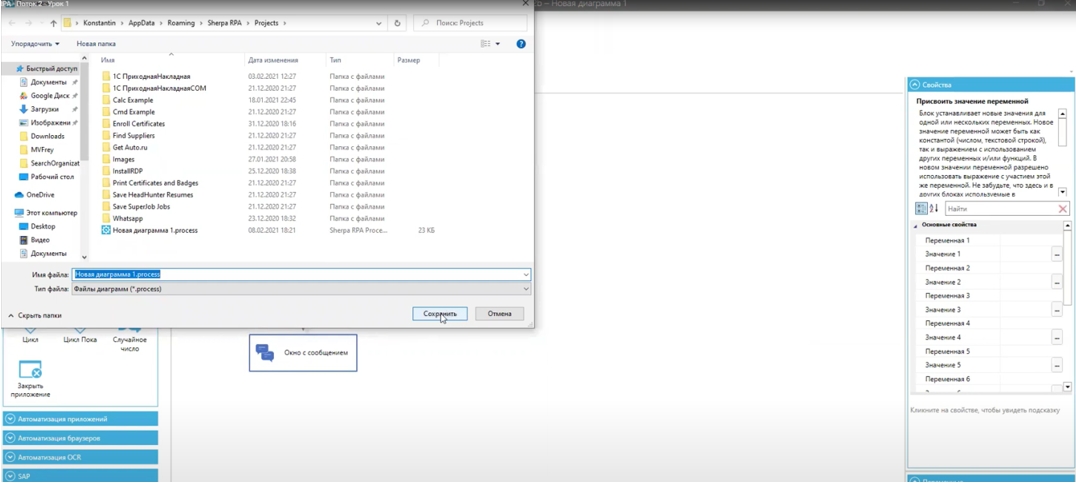Select the message window block icon
The image size is (1076, 483).
tap(265, 353)
